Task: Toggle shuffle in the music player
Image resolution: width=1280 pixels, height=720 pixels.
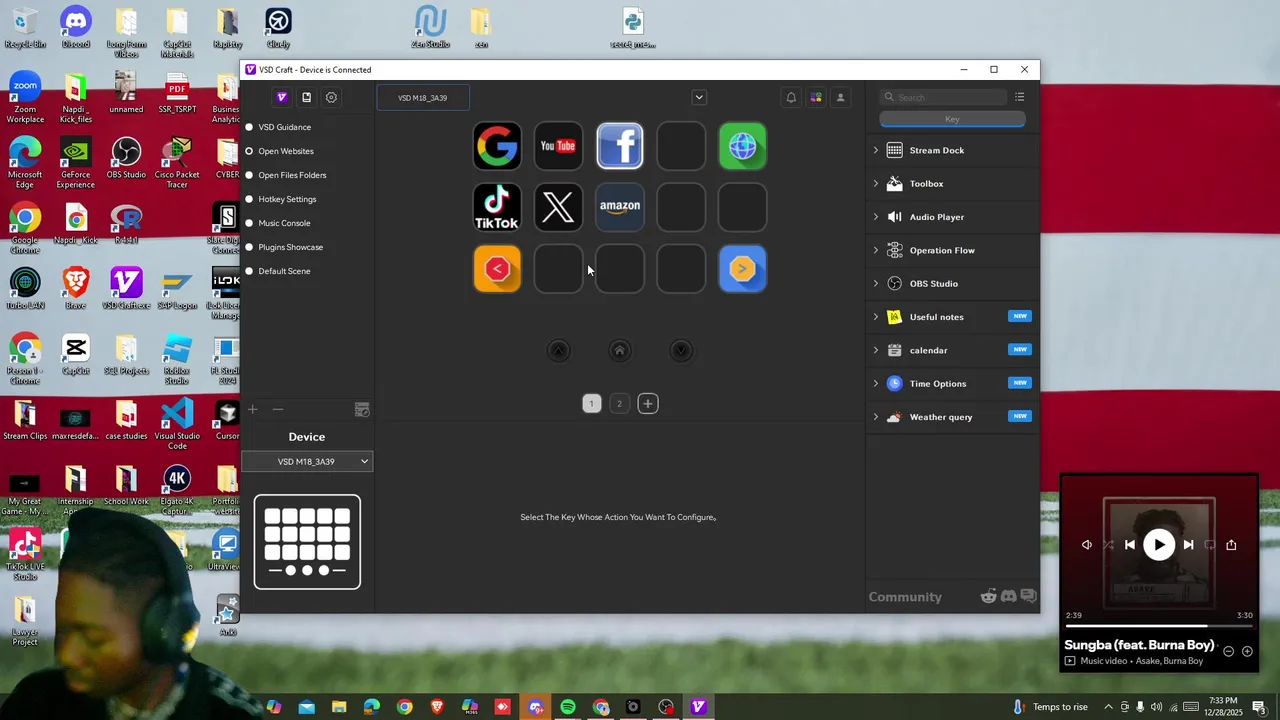Action: point(1108,545)
